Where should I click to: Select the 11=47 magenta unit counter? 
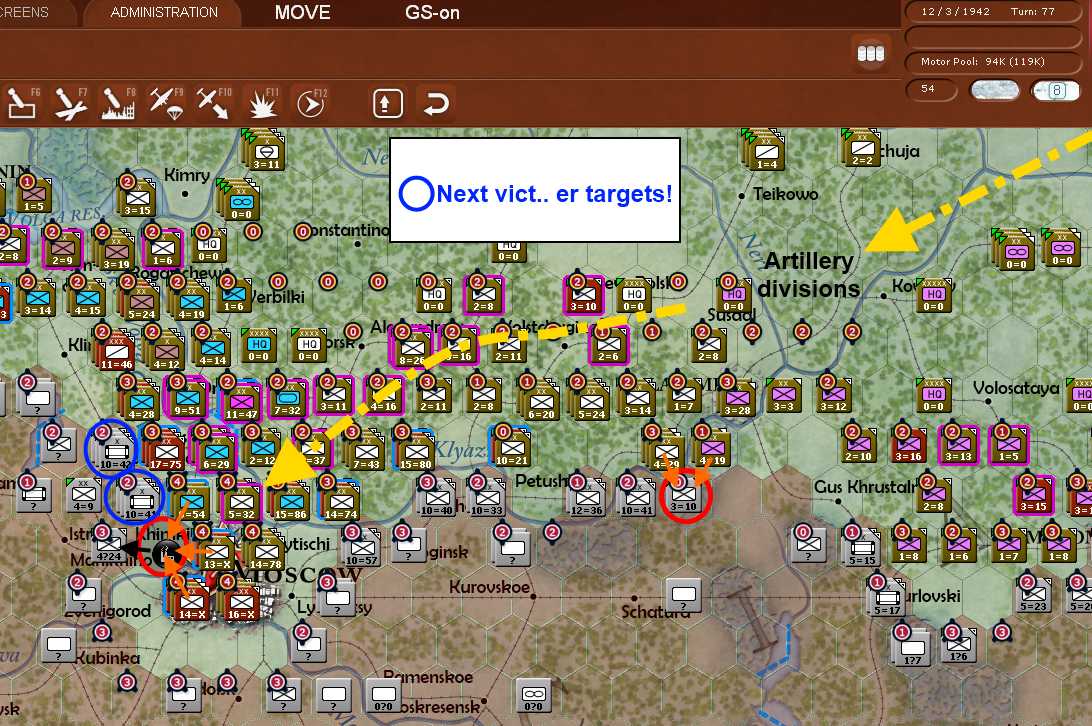(x=241, y=401)
